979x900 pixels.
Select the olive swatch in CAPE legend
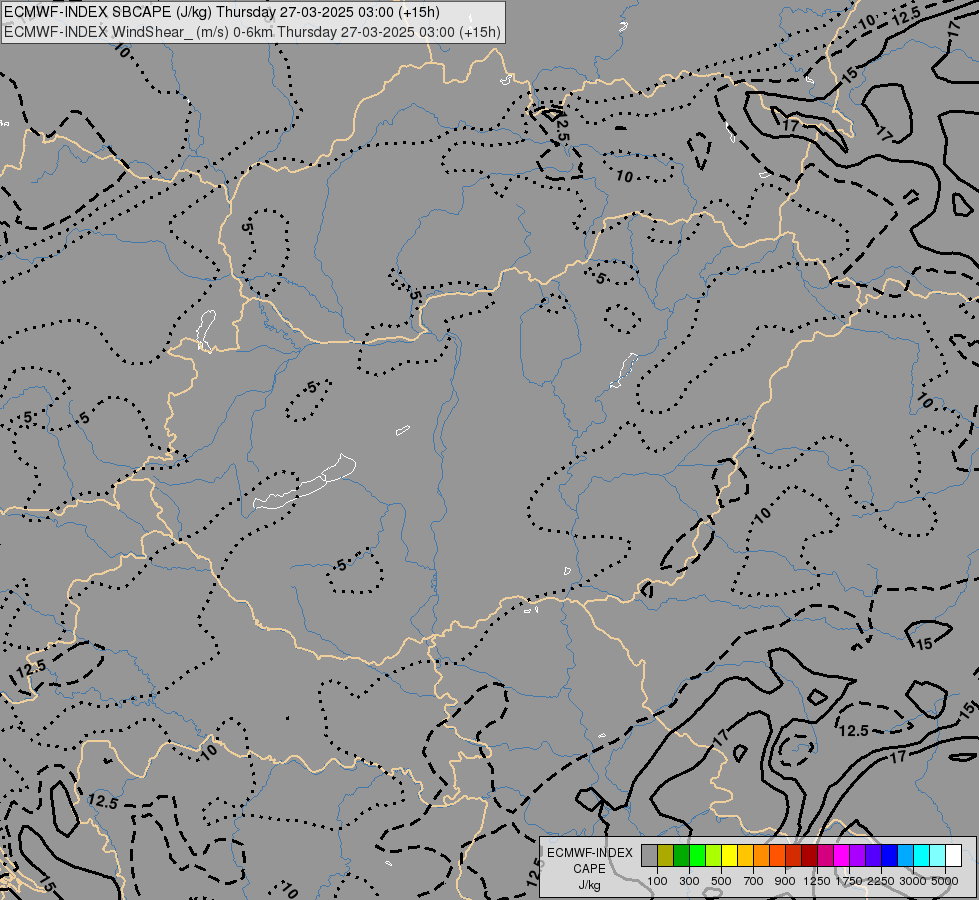click(666, 855)
